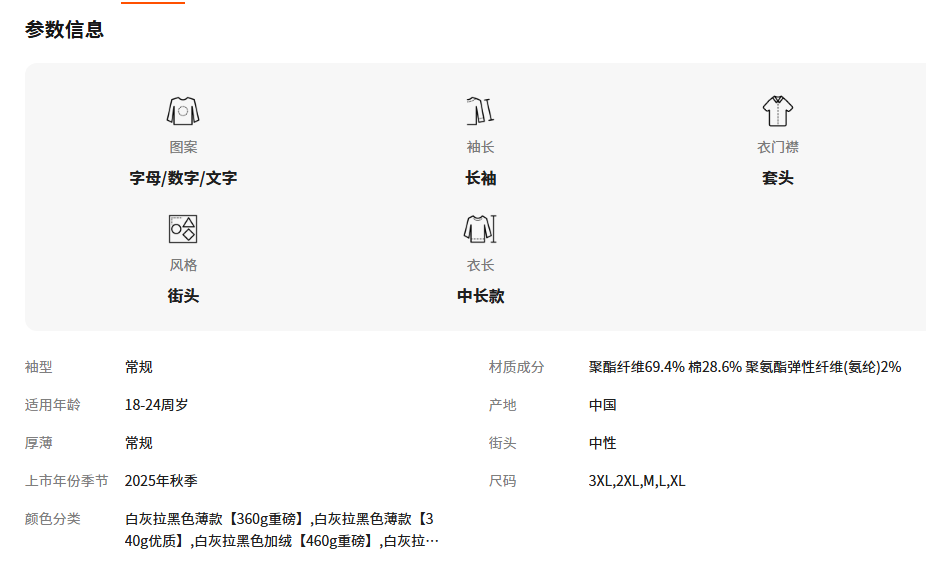Click the placket (衣门襟) shirt icon
This screenshot has width=926, height=567.
pyautogui.click(x=777, y=111)
